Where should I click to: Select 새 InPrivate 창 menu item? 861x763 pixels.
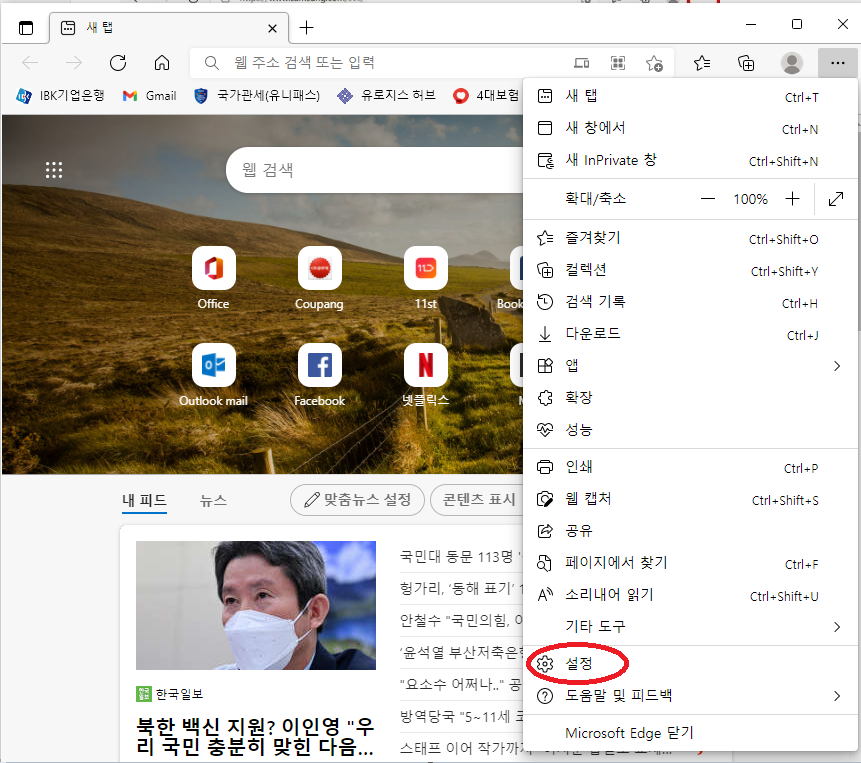pos(690,160)
